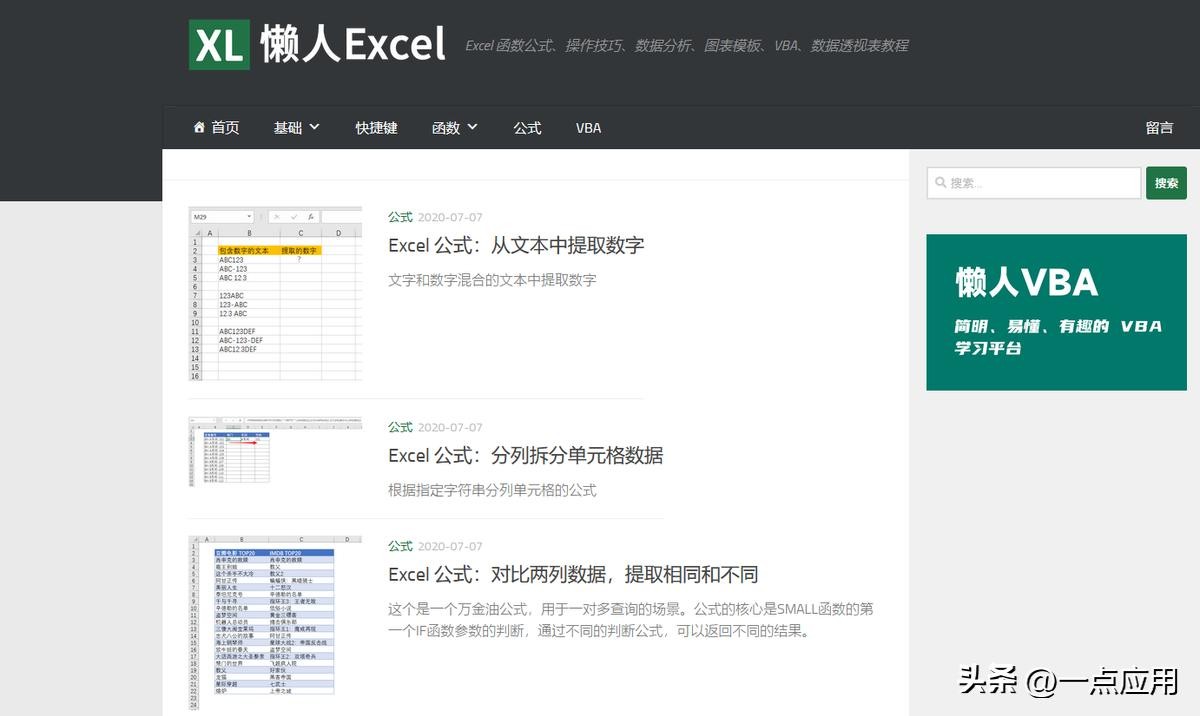
Task: Focus the 搜索 text input field
Action: point(1040,183)
